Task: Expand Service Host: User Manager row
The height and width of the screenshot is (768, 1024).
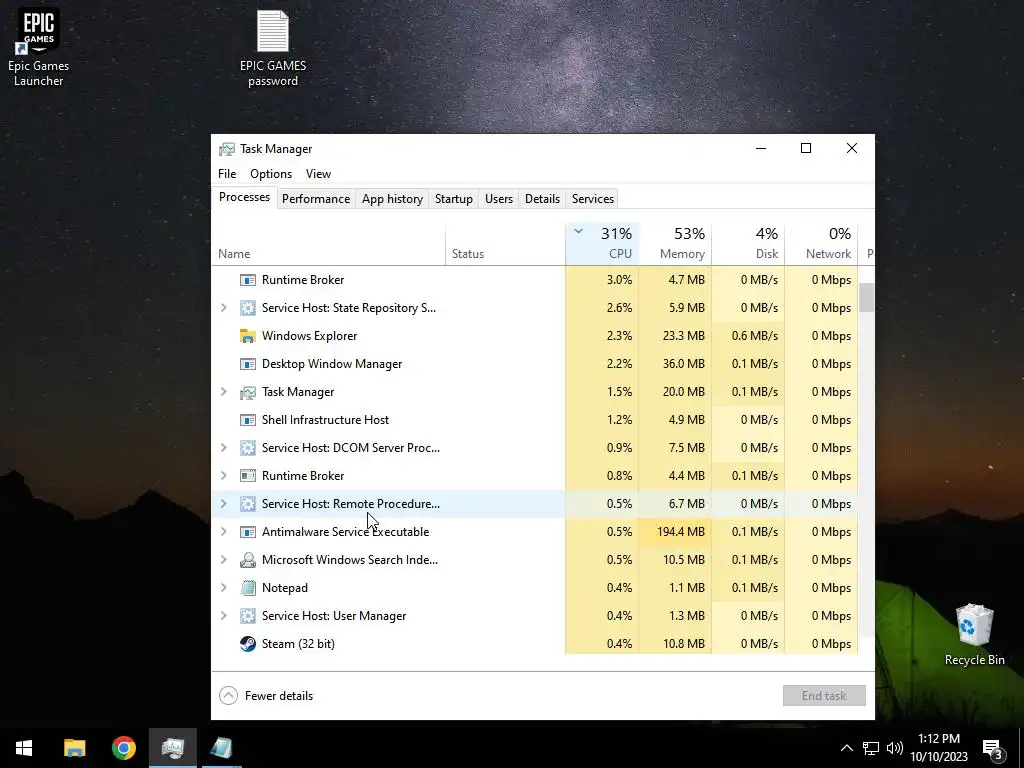Action: 223,616
